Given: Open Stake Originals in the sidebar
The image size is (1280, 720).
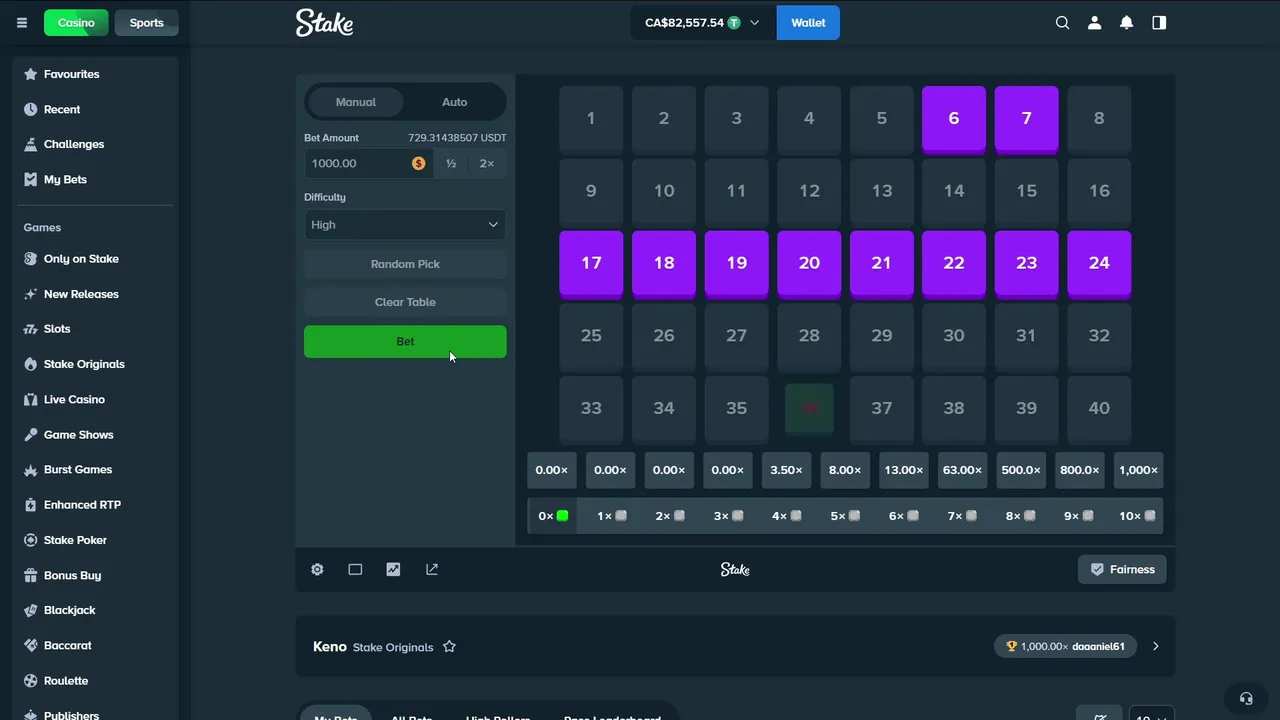Looking at the screenshot, I should (x=96, y=364).
